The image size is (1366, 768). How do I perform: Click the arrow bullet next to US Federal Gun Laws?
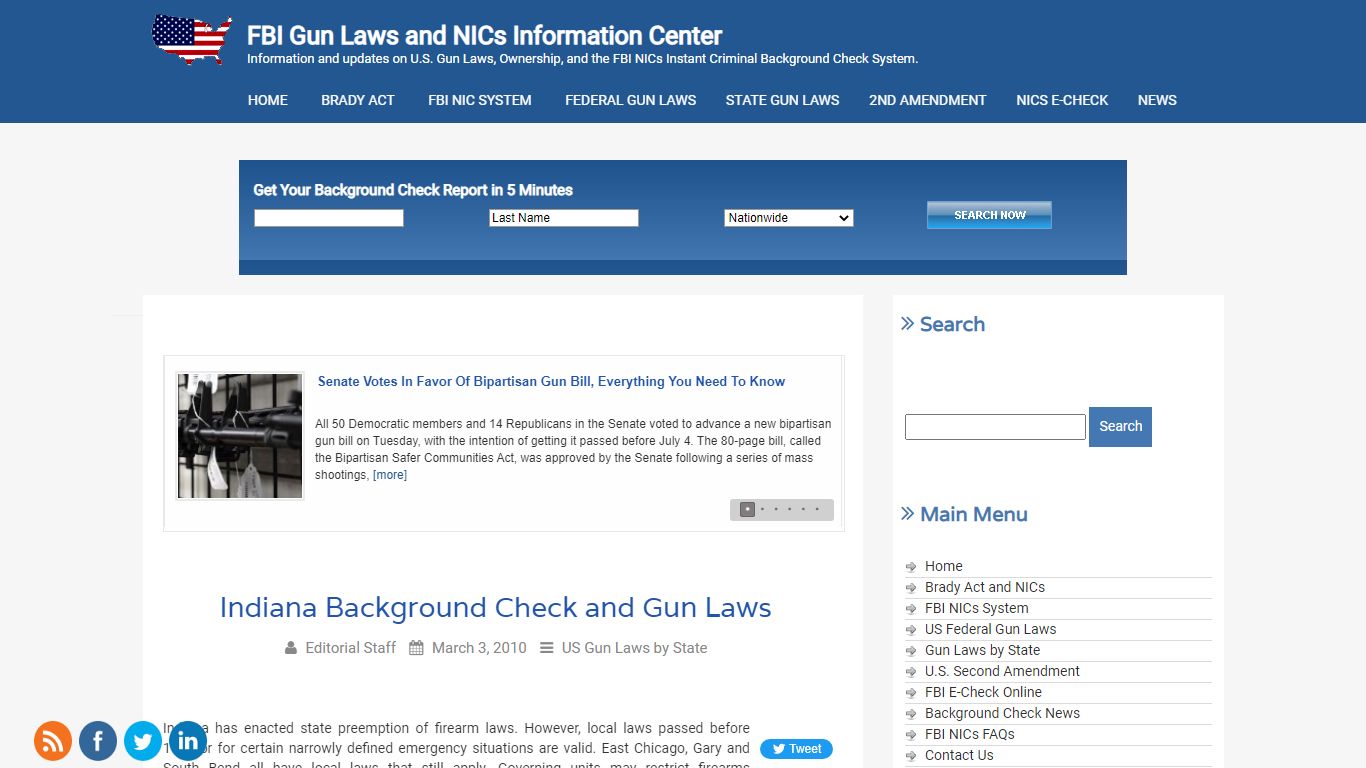pos(911,630)
